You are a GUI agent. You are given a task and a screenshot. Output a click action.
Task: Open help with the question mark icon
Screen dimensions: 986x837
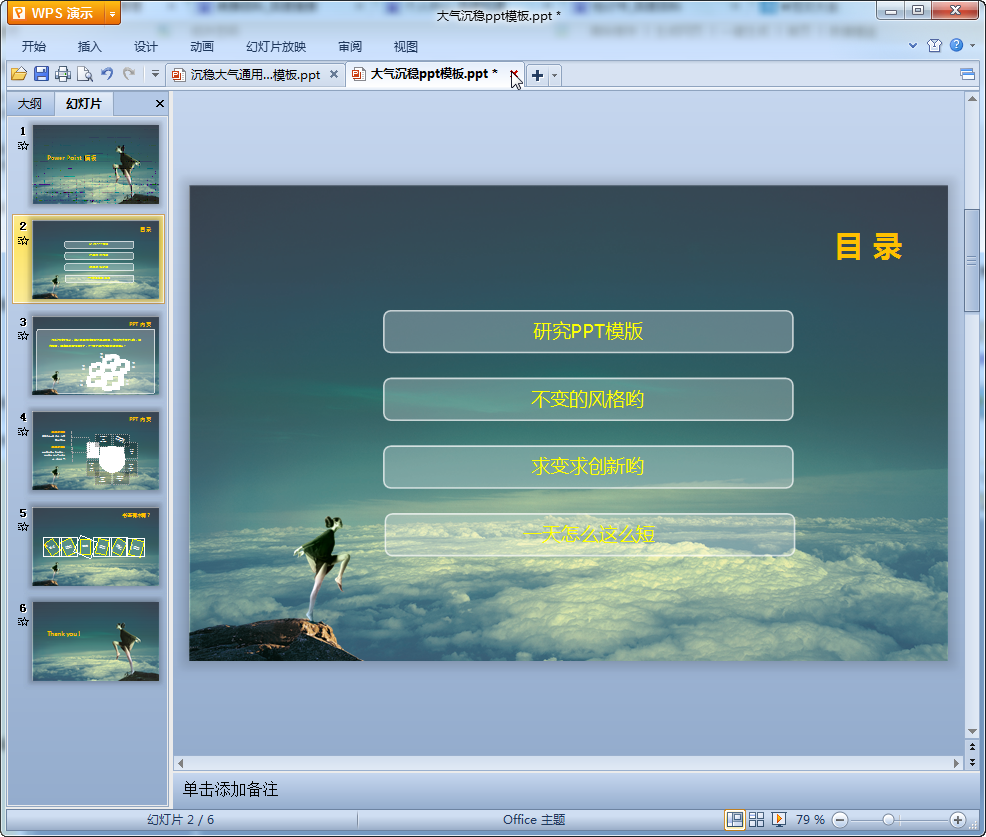click(956, 45)
